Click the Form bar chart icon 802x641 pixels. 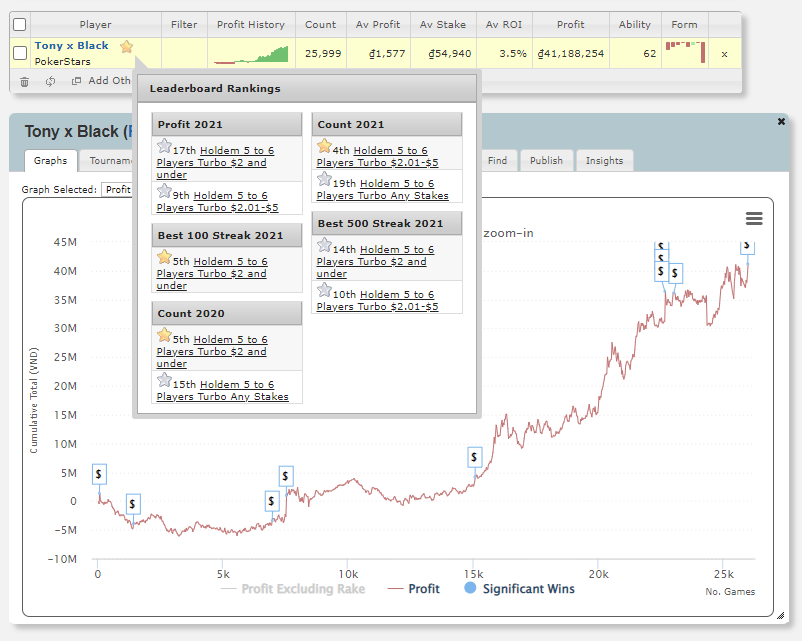pyautogui.click(x=686, y=50)
